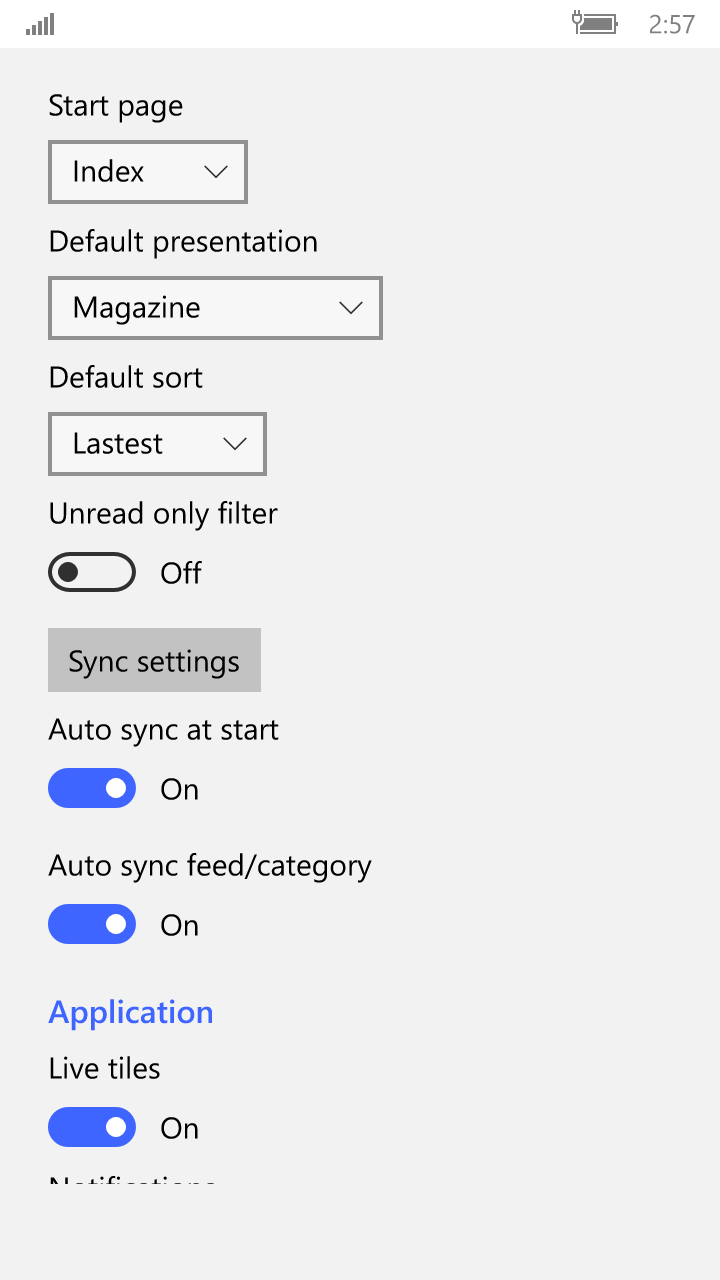Click the Default presentation label
The height and width of the screenshot is (1280, 720).
tap(183, 242)
